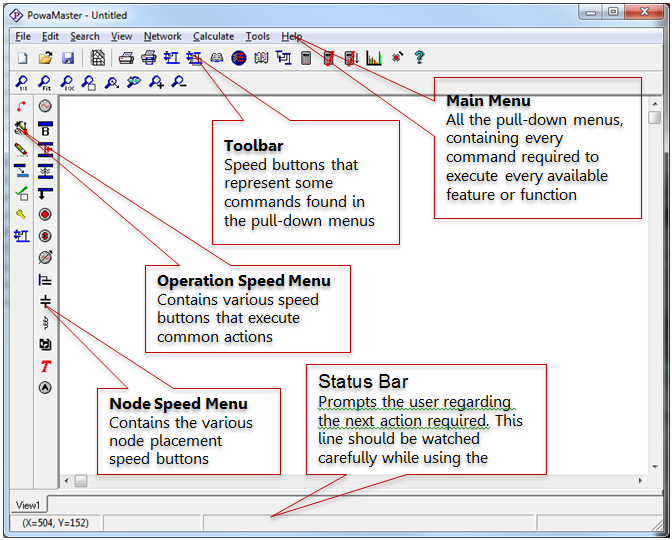The height and width of the screenshot is (540, 672).
Task: Select the inductor coil node button
Action: pyautogui.click(x=45, y=323)
